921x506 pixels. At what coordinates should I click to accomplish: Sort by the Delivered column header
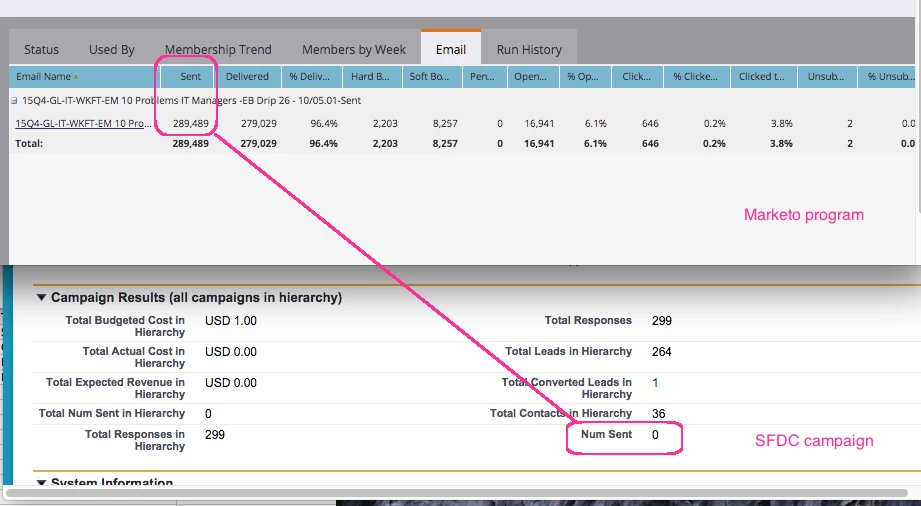point(247,76)
